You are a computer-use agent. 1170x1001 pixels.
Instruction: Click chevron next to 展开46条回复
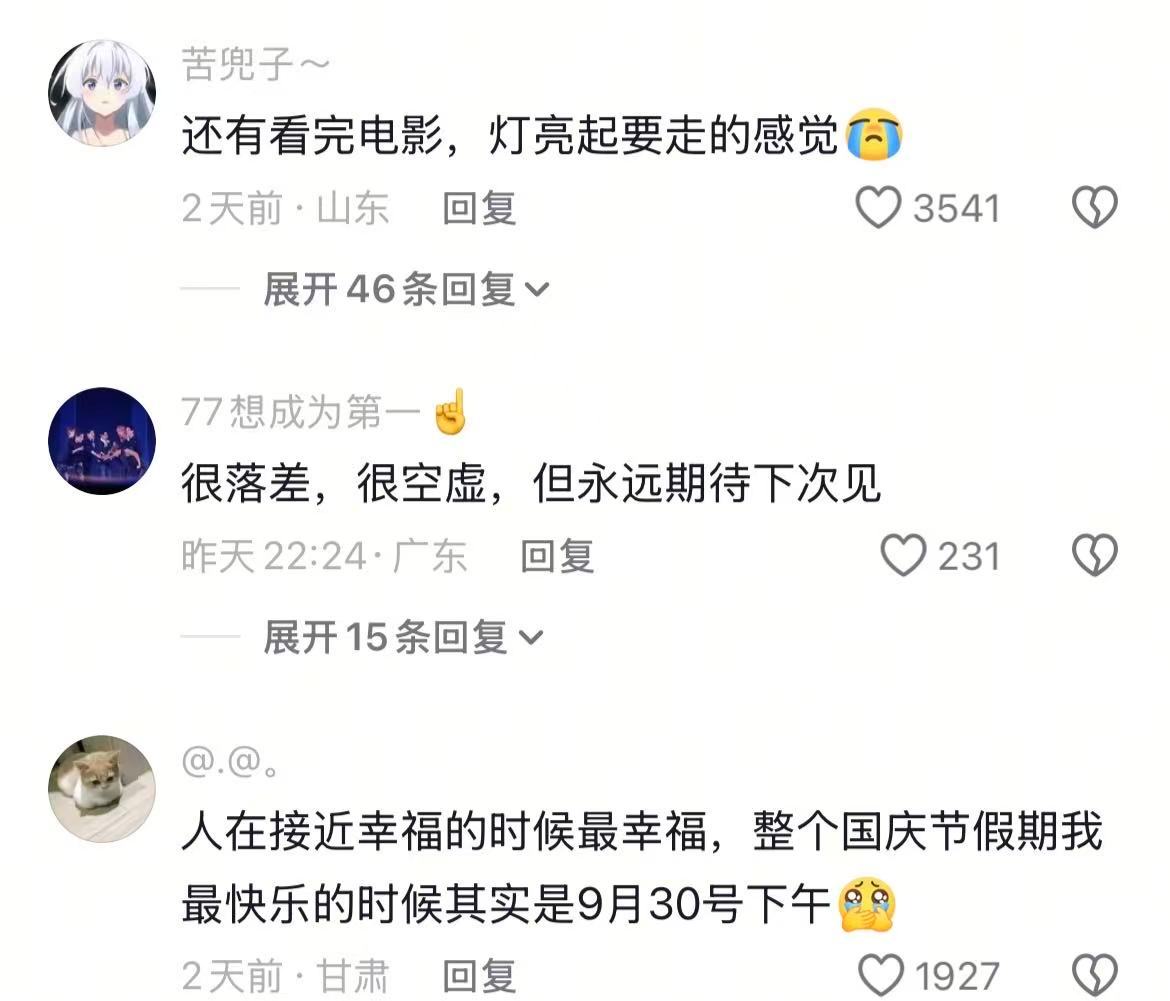click(x=537, y=290)
